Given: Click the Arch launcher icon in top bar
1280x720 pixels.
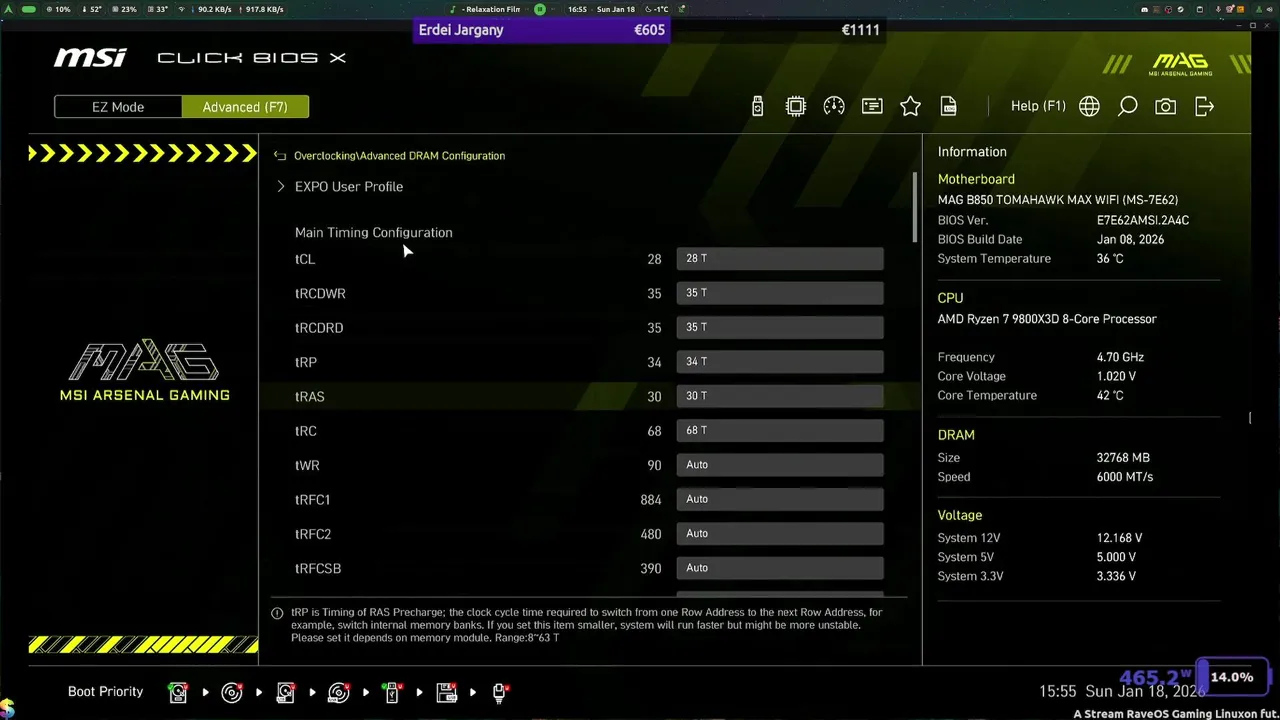Looking at the screenshot, I should tap(8, 9).
